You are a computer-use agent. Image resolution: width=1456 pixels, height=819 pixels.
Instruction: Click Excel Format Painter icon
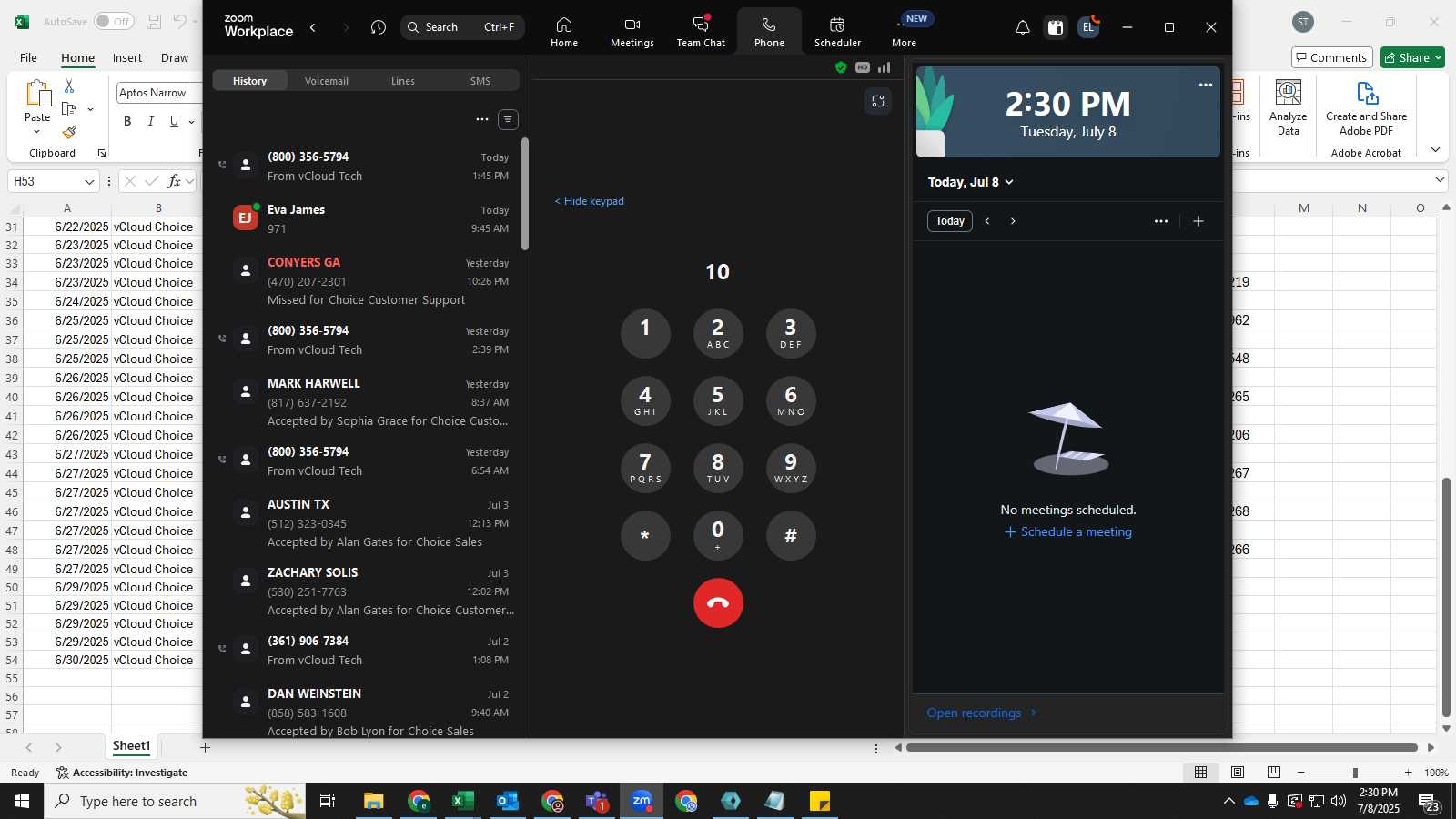point(70,133)
